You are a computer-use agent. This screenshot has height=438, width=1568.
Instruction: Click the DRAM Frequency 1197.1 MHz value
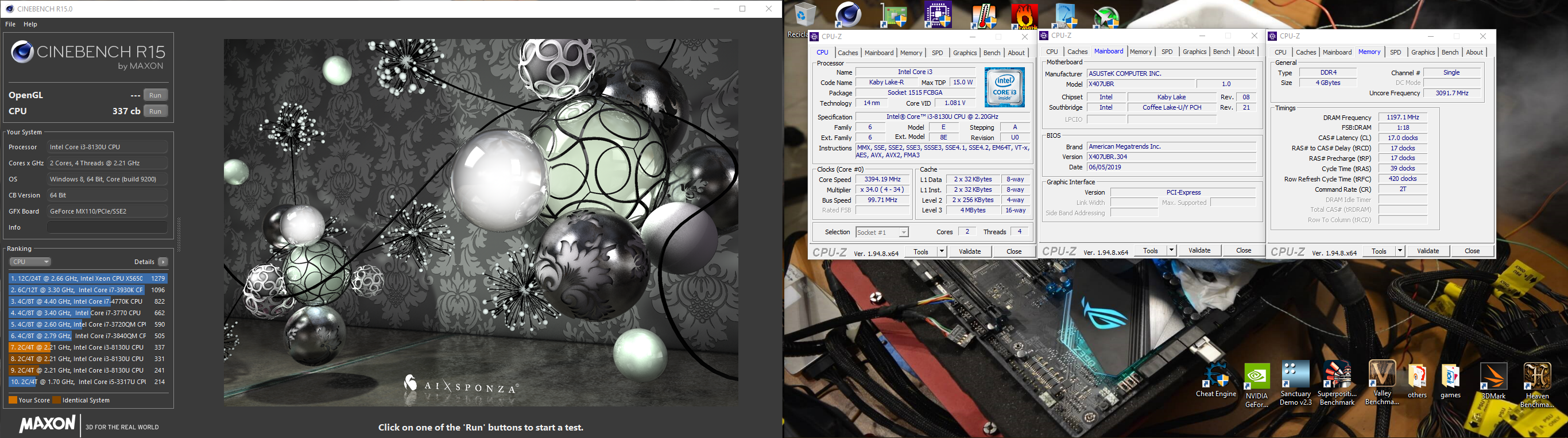1403,118
